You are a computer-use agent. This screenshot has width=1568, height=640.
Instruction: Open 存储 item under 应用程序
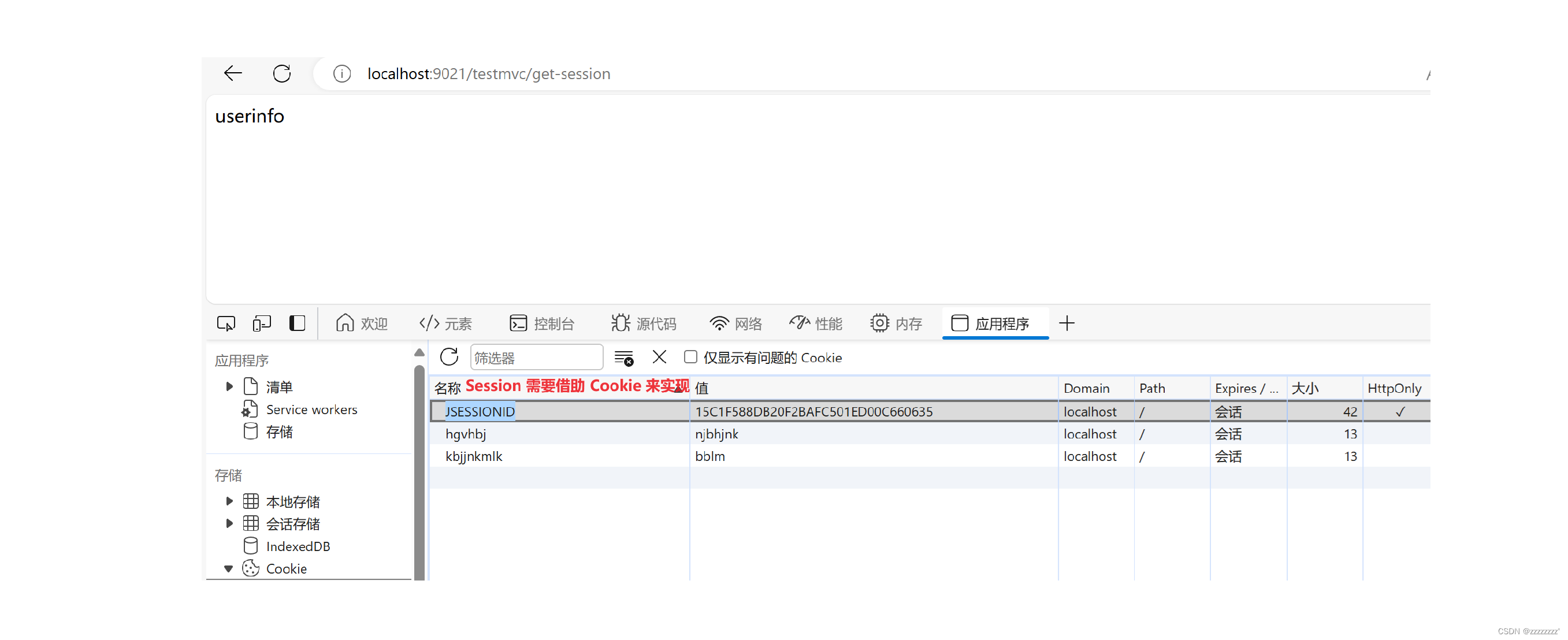[x=279, y=432]
